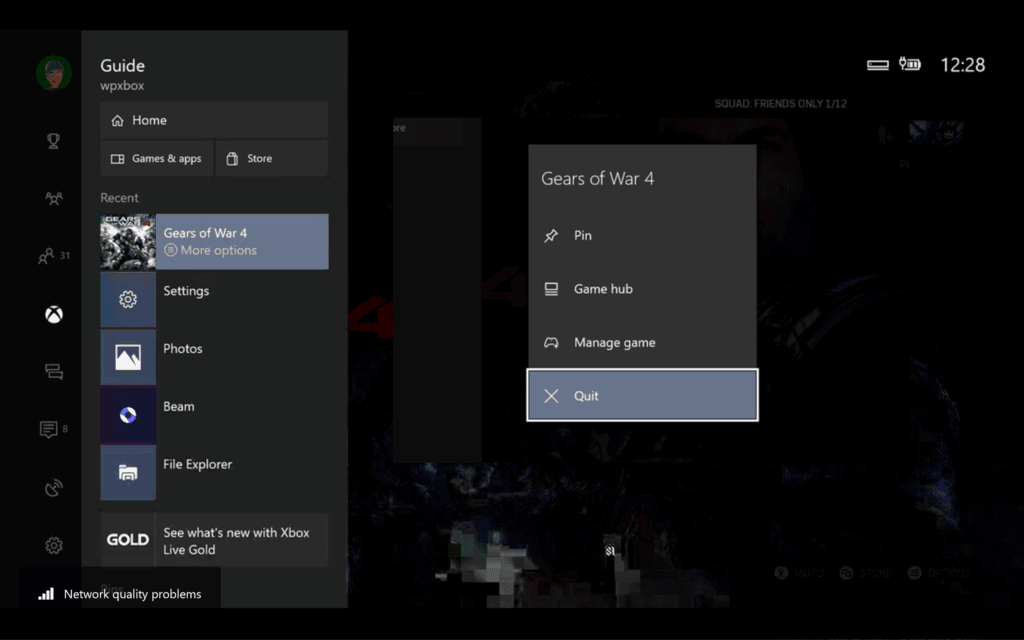Click the Gears of War 4 cover thumbnail

[x=128, y=242]
